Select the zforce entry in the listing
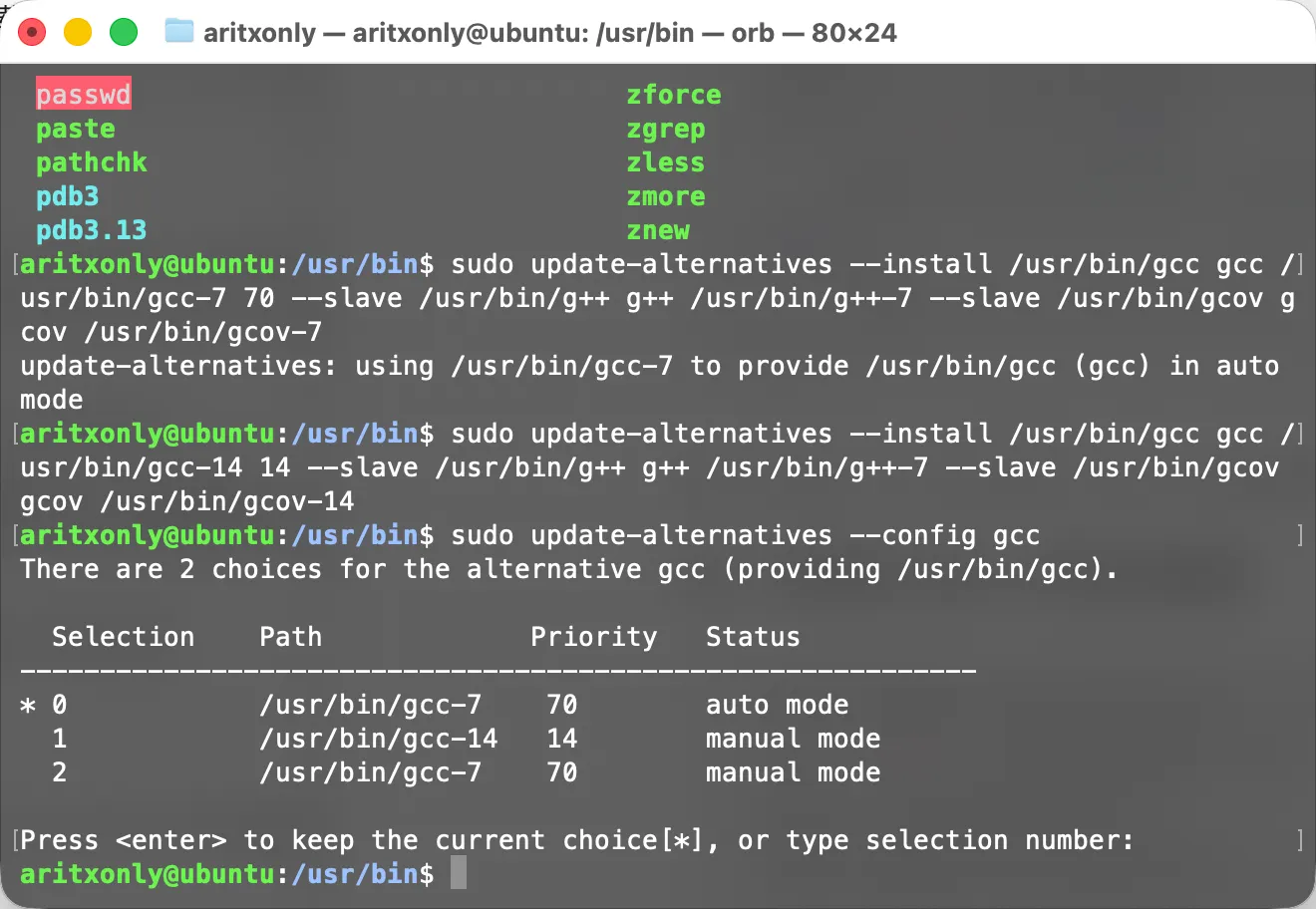Image resolution: width=1316 pixels, height=909 pixels. [674, 95]
